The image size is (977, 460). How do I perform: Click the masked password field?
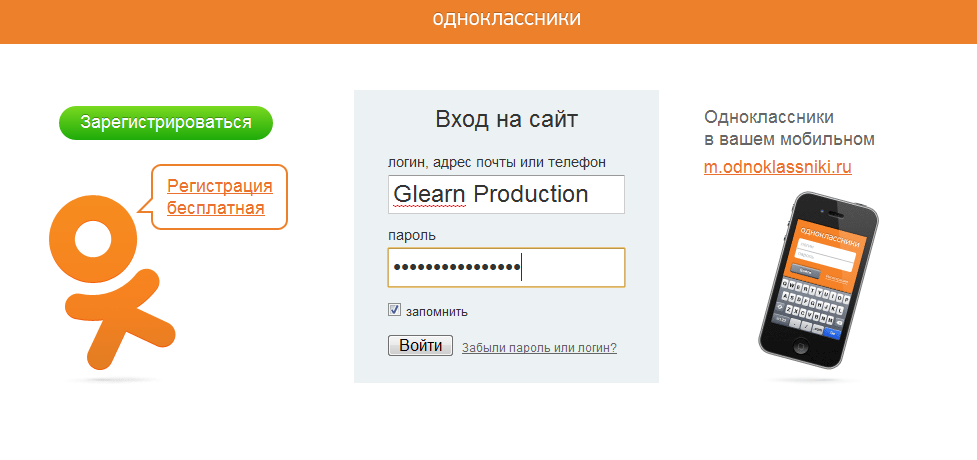(x=506, y=267)
